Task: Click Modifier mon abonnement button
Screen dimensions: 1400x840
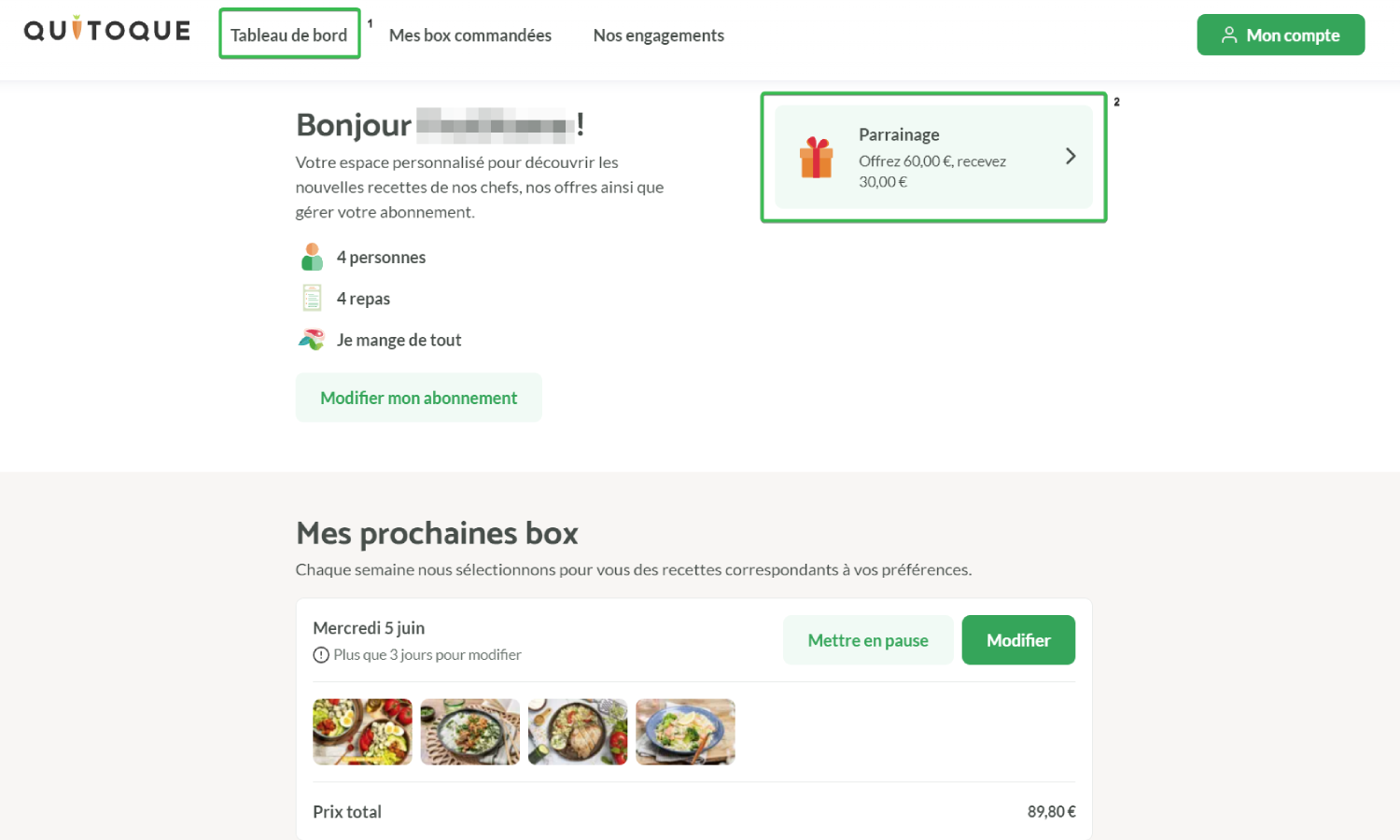Action: (x=419, y=398)
